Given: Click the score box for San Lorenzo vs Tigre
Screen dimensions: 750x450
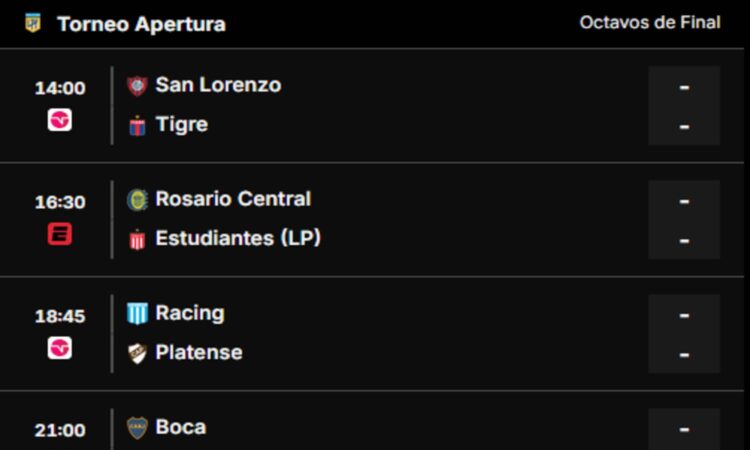Looking at the screenshot, I should point(684,106).
